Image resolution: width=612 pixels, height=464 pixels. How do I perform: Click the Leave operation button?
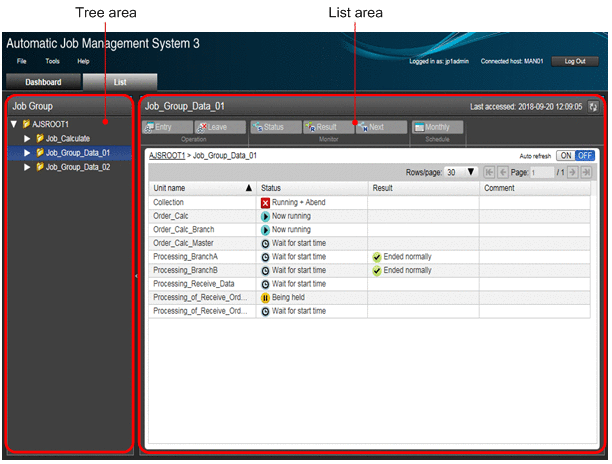[x=220, y=127]
